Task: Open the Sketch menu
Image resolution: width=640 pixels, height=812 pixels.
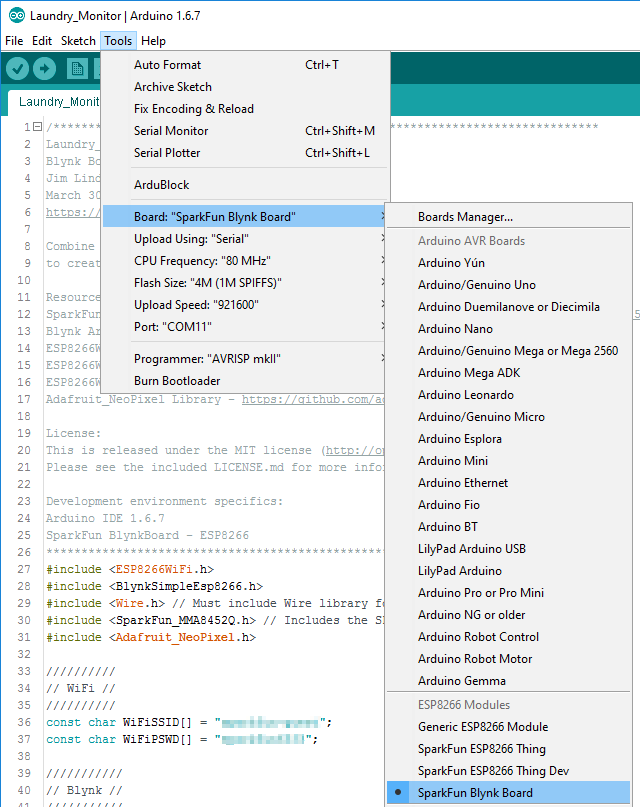Action: point(78,41)
